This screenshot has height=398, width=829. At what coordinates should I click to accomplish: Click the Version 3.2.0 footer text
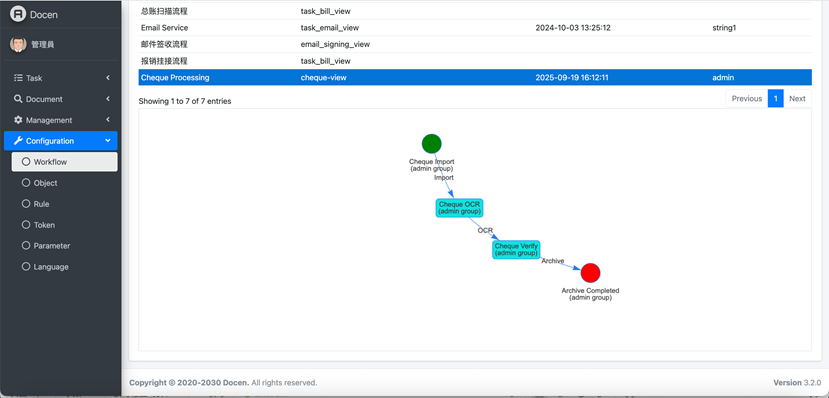(x=797, y=383)
